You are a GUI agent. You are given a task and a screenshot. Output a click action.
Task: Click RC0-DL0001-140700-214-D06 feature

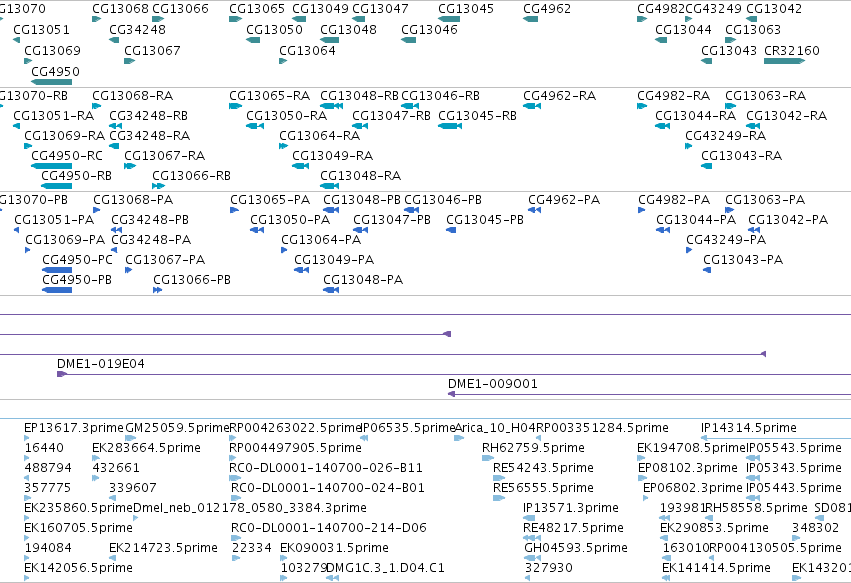point(329,528)
